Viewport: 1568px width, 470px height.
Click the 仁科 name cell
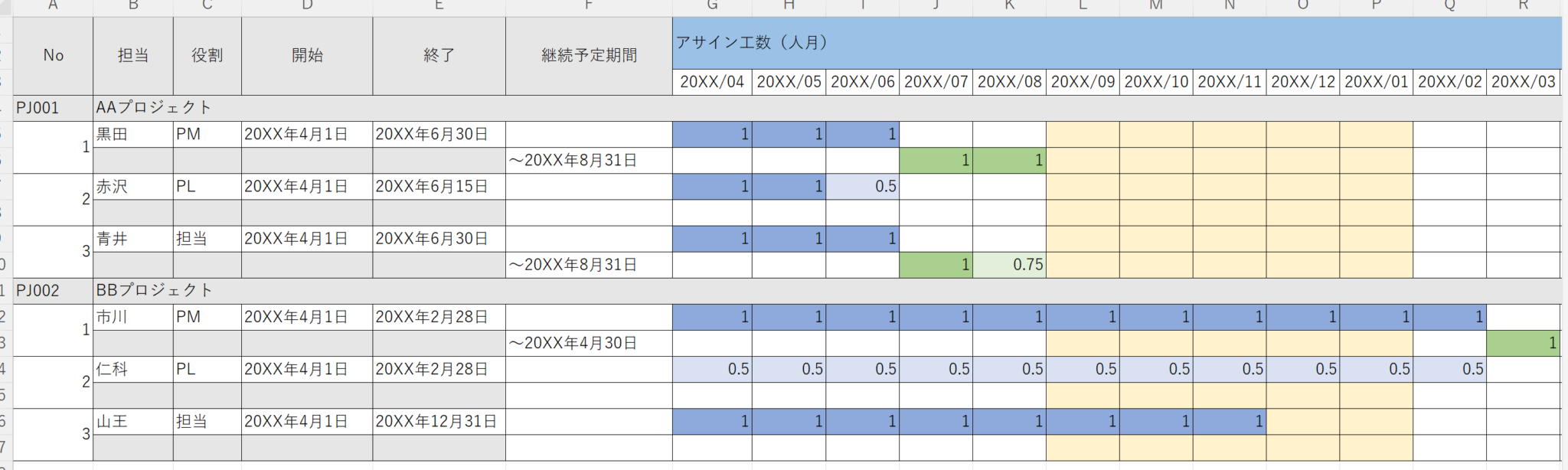[x=132, y=370]
